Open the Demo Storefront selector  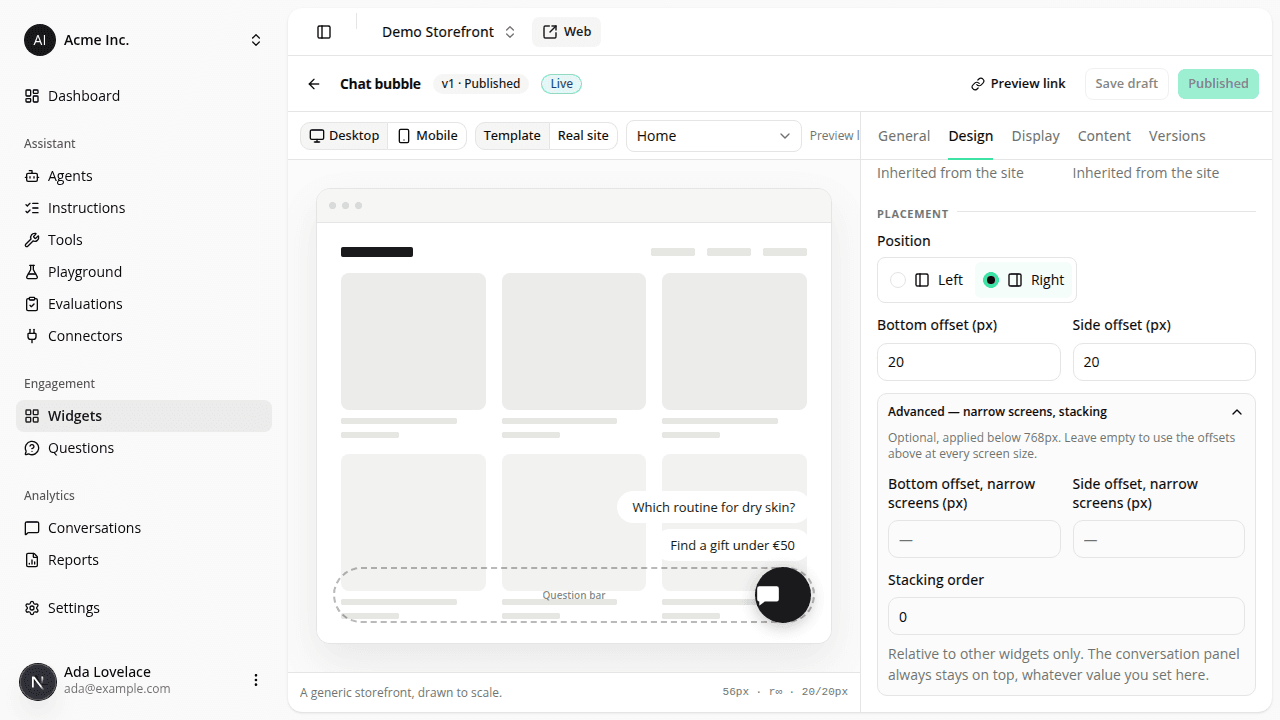click(449, 32)
